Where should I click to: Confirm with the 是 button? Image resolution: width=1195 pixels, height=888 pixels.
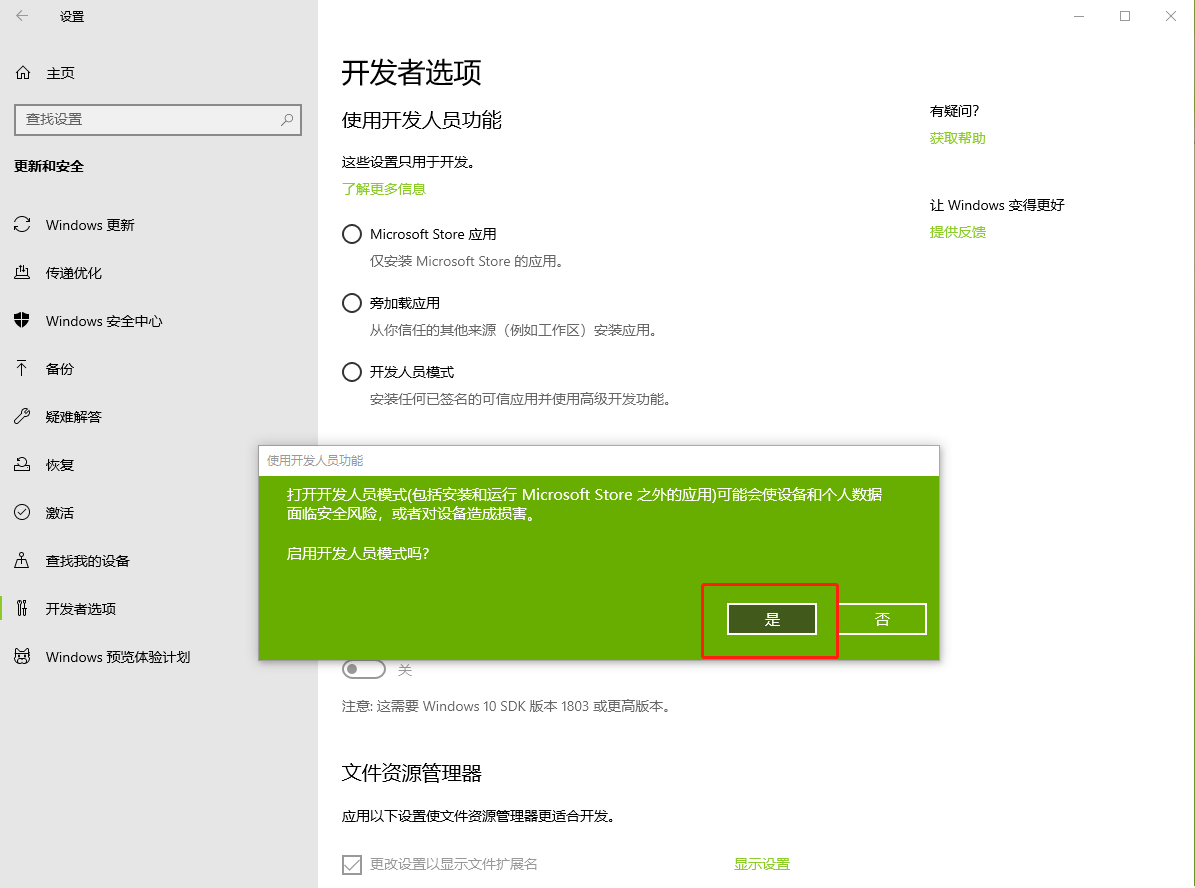[x=770, y=619]
